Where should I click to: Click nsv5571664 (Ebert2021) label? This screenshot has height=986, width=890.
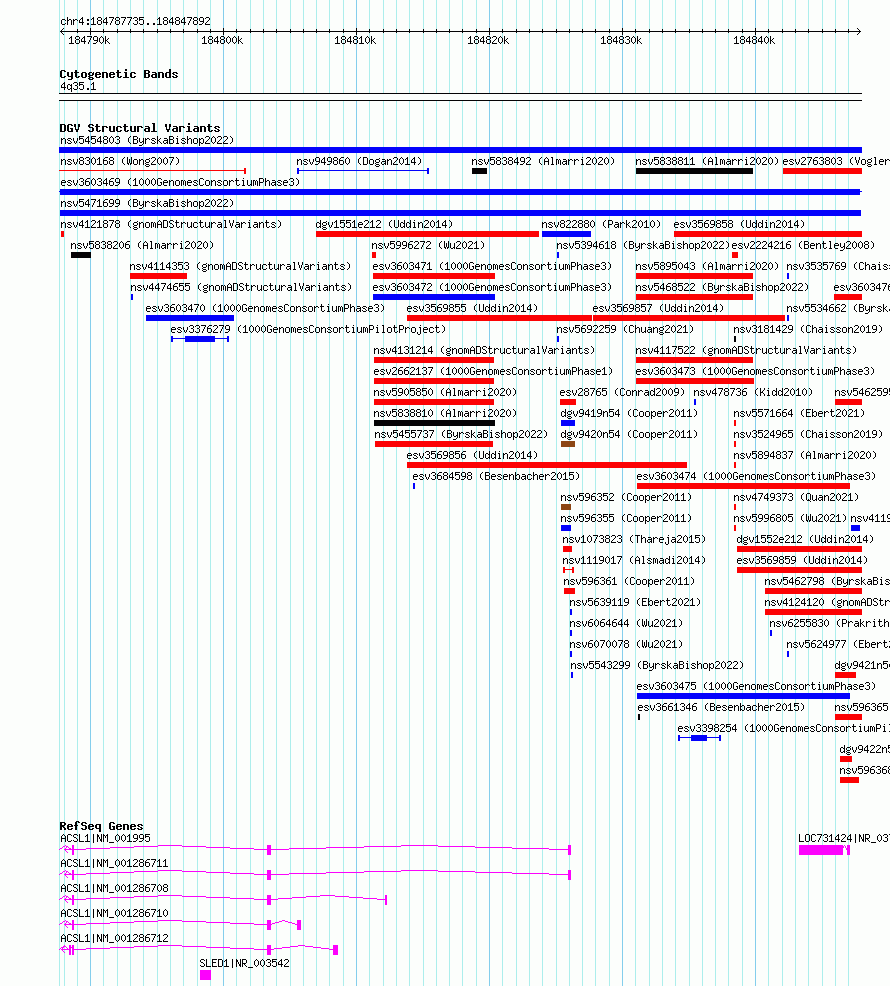(x=799, y=413)
